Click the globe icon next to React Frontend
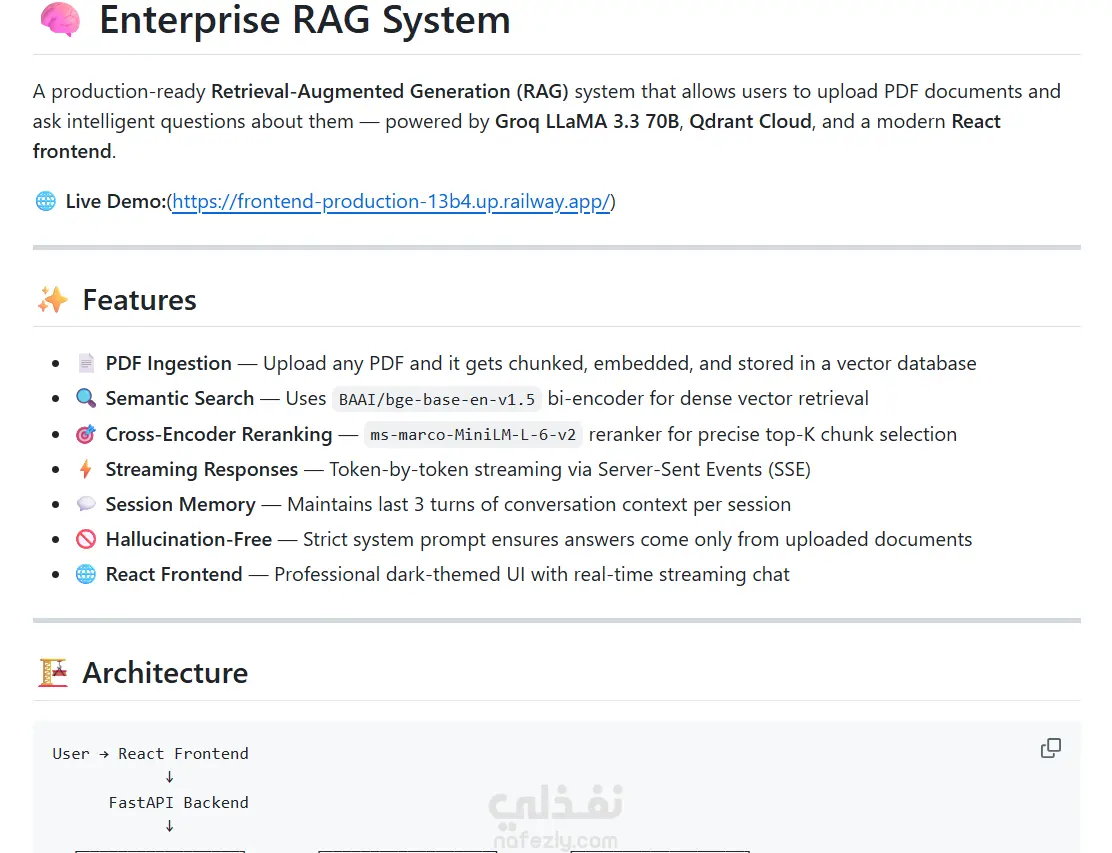The width and height of the screenshot is (1112, 853). click(86, 574)
